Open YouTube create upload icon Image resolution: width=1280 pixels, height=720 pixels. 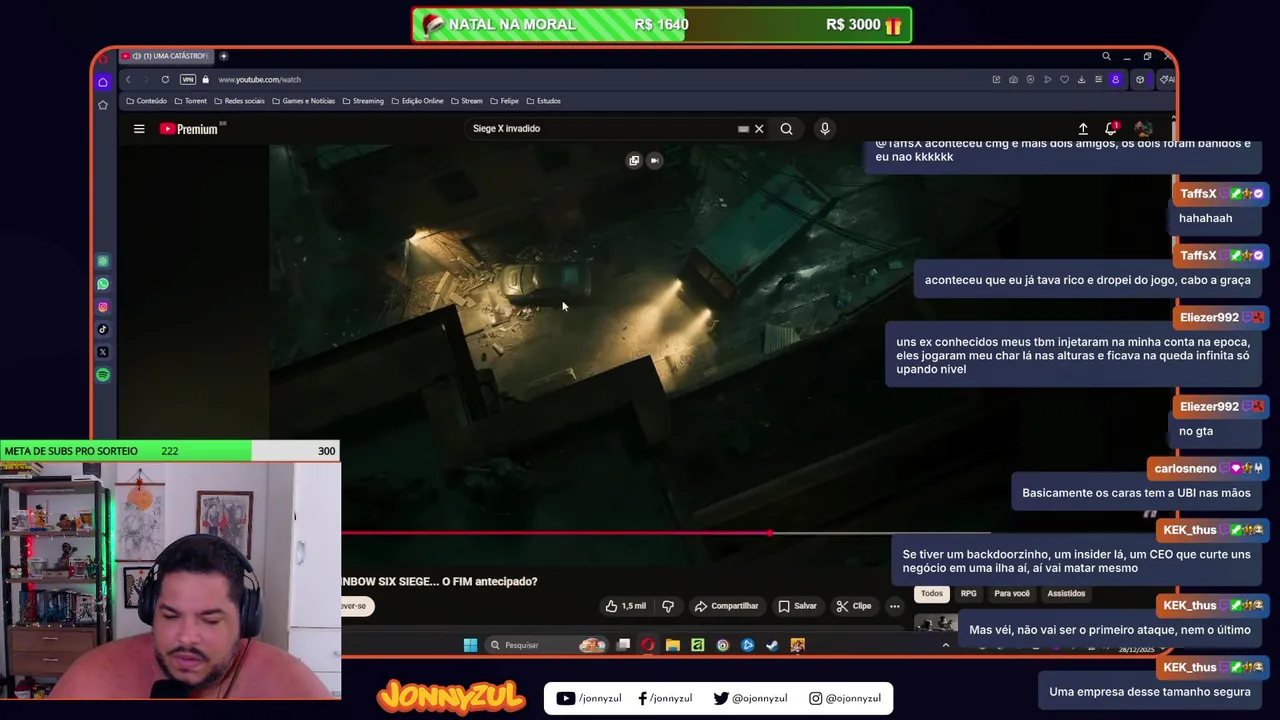[x=1082, y=129]
